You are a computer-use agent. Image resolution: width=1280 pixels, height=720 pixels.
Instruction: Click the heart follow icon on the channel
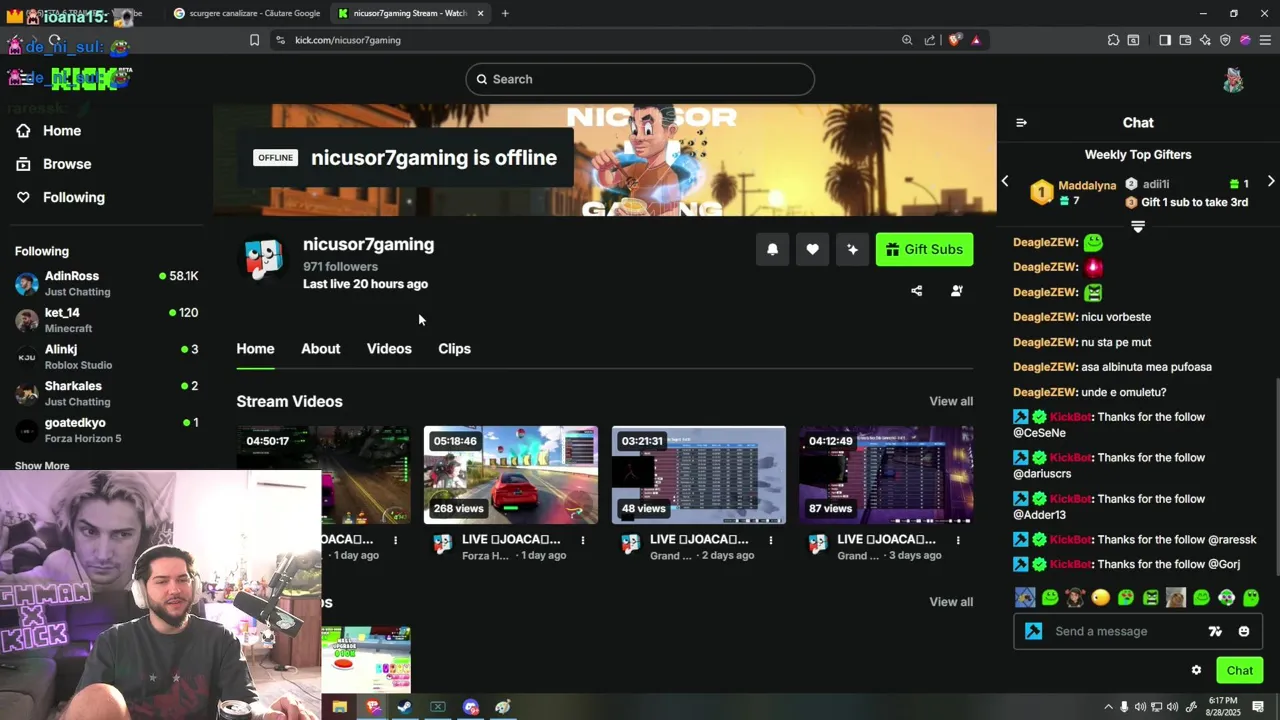click(812, 250)
